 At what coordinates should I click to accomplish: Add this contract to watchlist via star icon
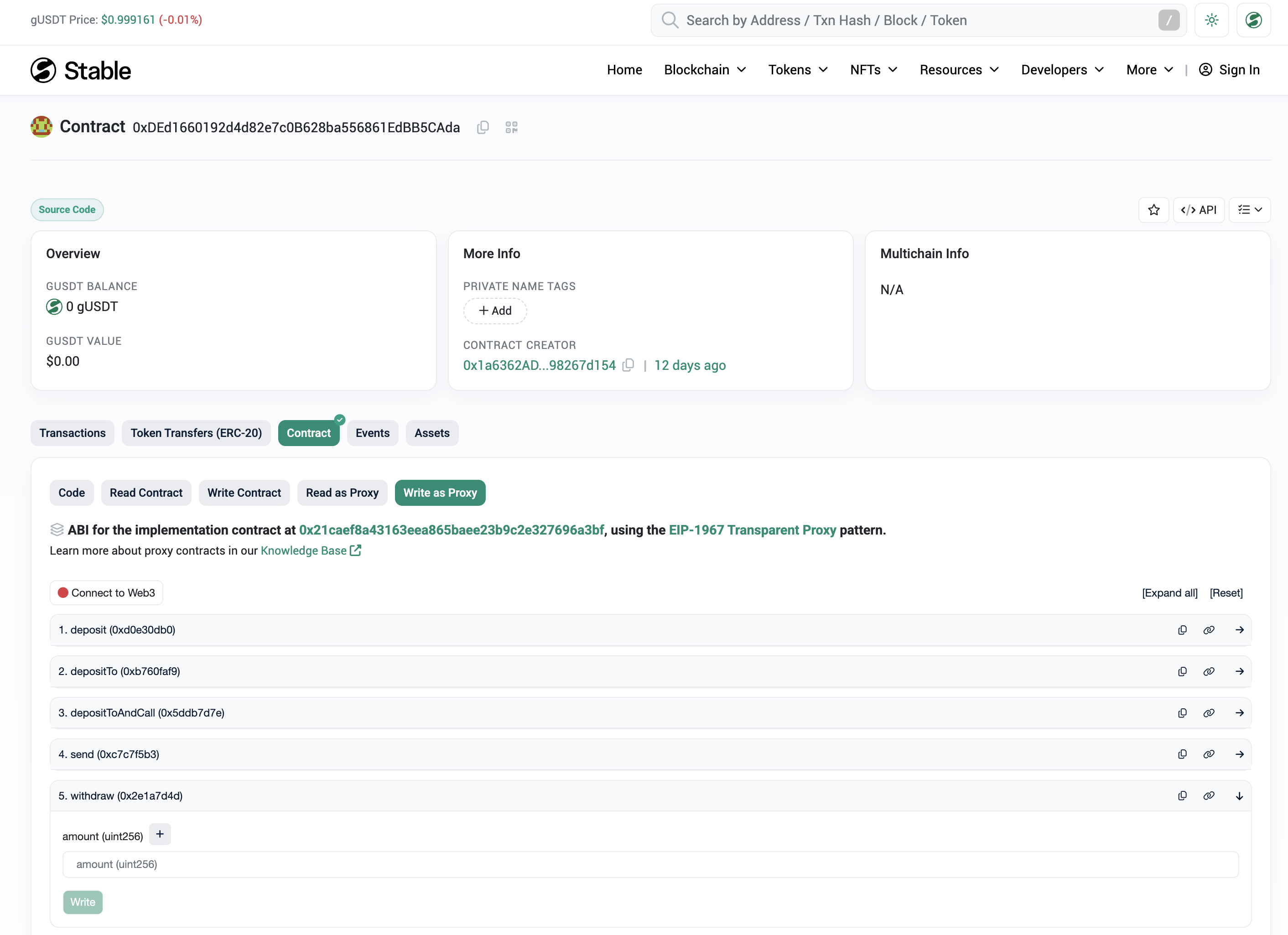pos(1154,210)
